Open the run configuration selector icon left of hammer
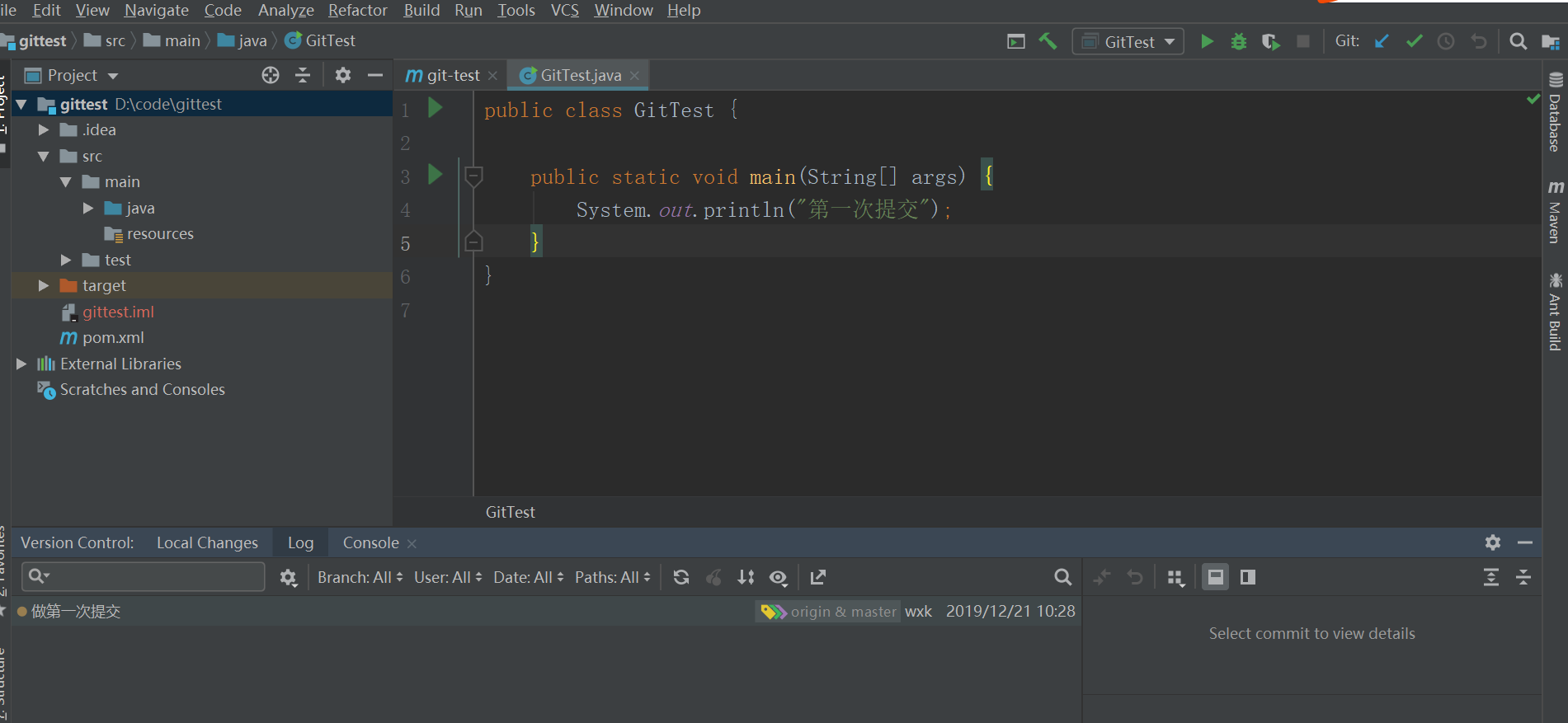1568x723 pixels. pyautogui.click(x=1016, y=41)
